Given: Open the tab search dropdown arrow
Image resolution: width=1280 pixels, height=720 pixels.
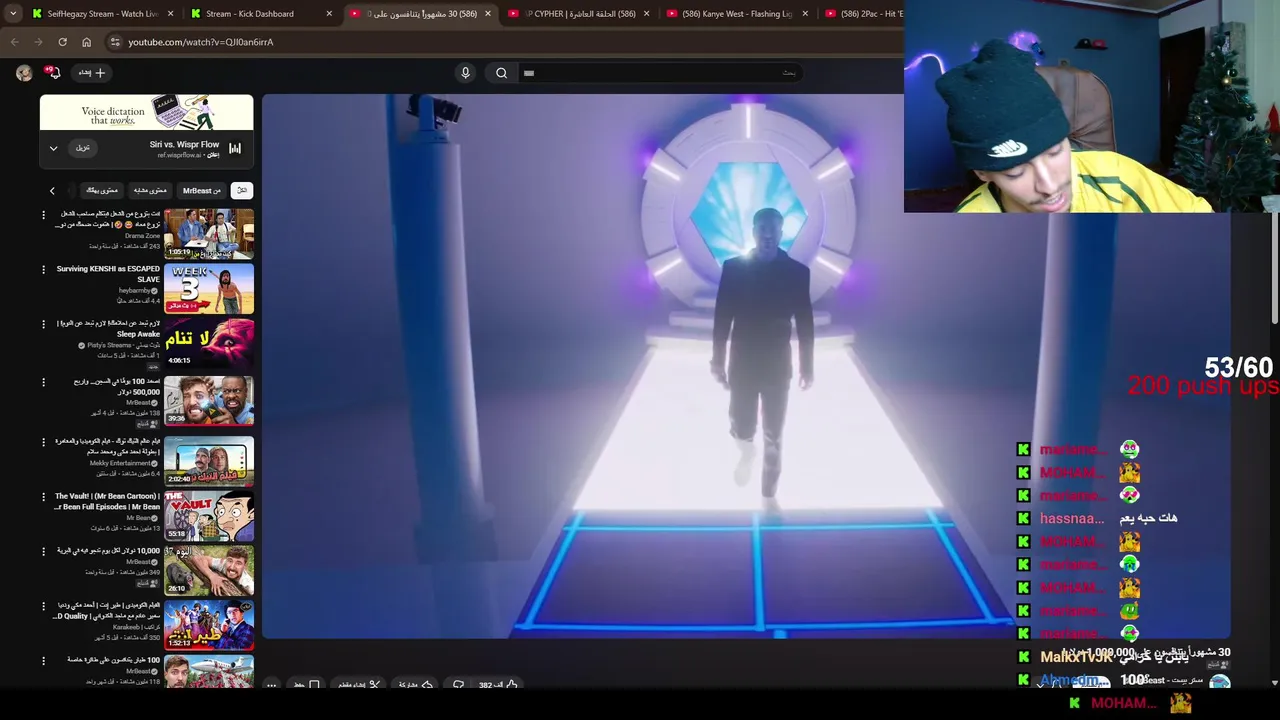Looking at the screenshot, I should point(13,14).
